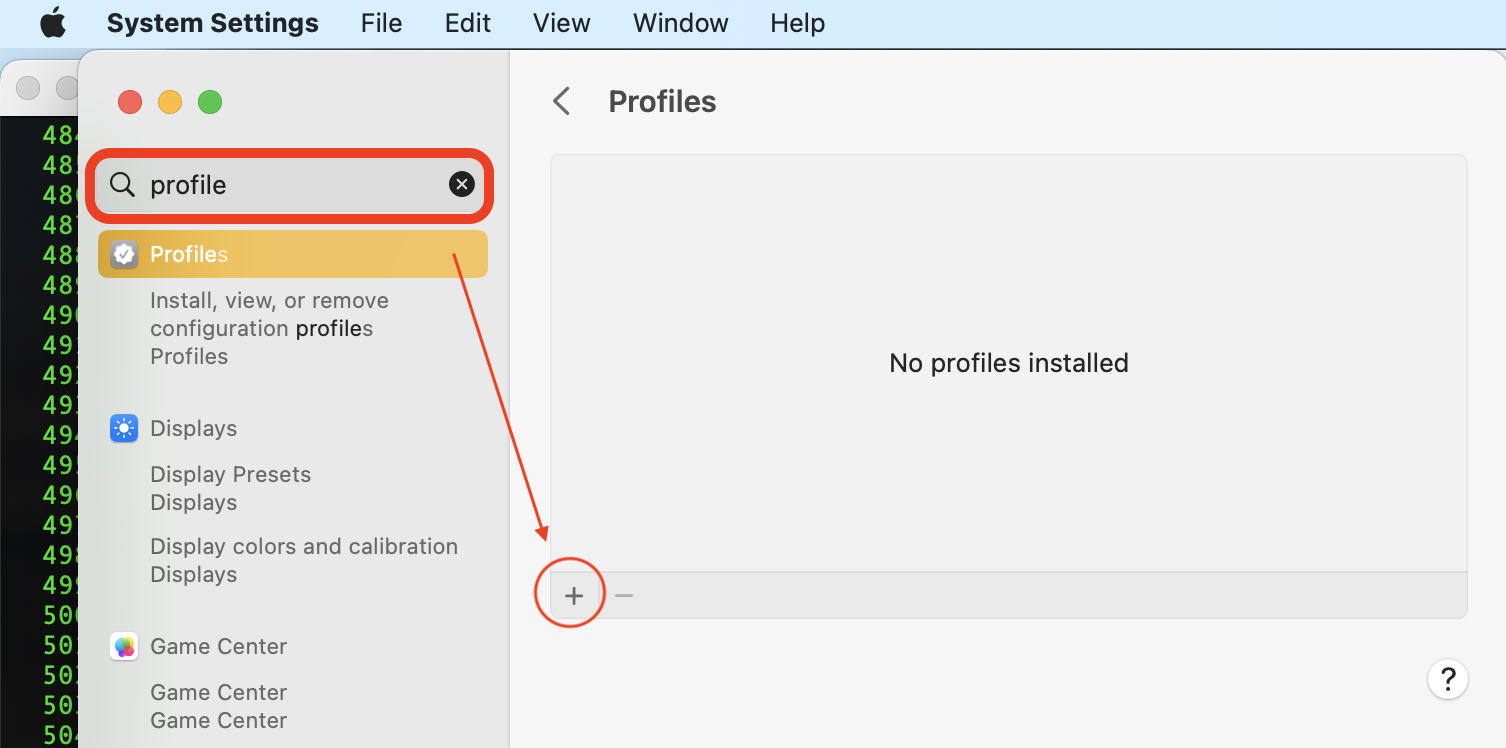Clear the search field with the X button
Viewport: 1506px width, 748px height.
(x=461, y=184)
